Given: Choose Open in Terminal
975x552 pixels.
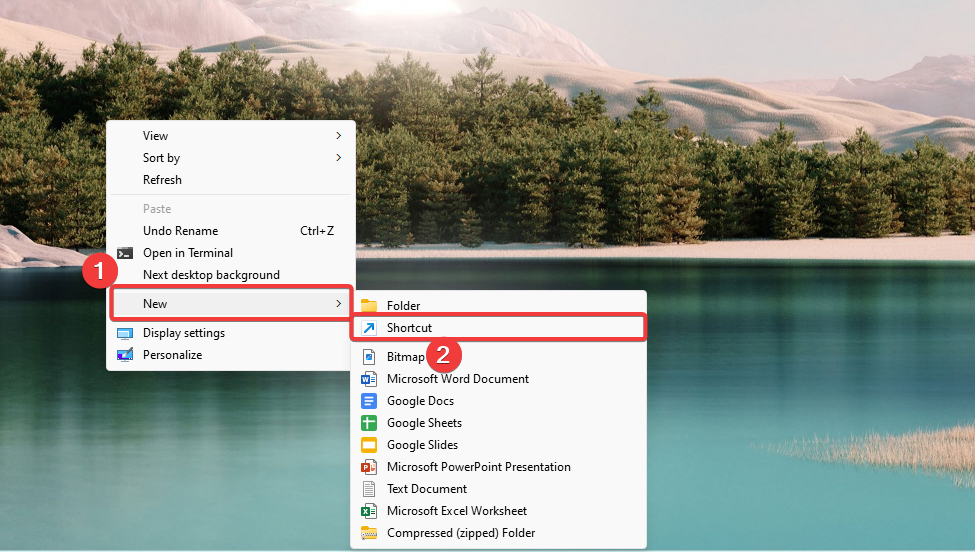Looking at the screenshot, I should tap(231, 253).
